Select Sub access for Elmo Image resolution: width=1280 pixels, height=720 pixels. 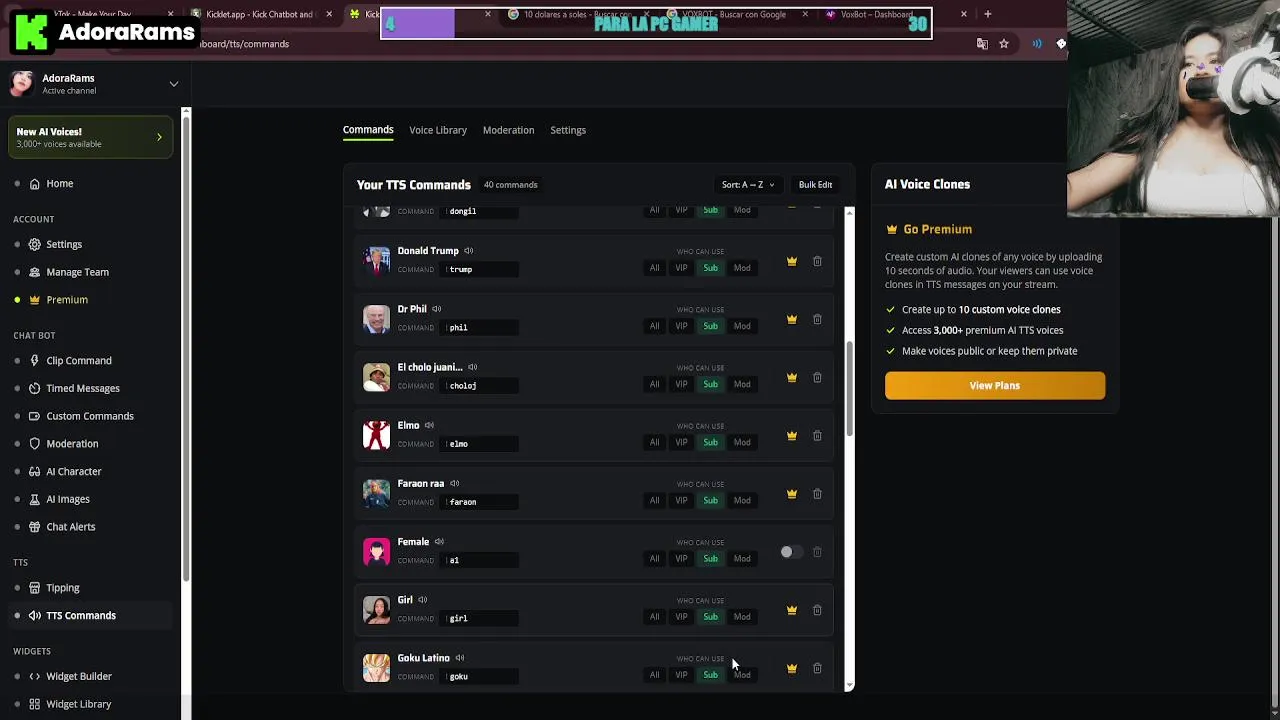[710, 442]
